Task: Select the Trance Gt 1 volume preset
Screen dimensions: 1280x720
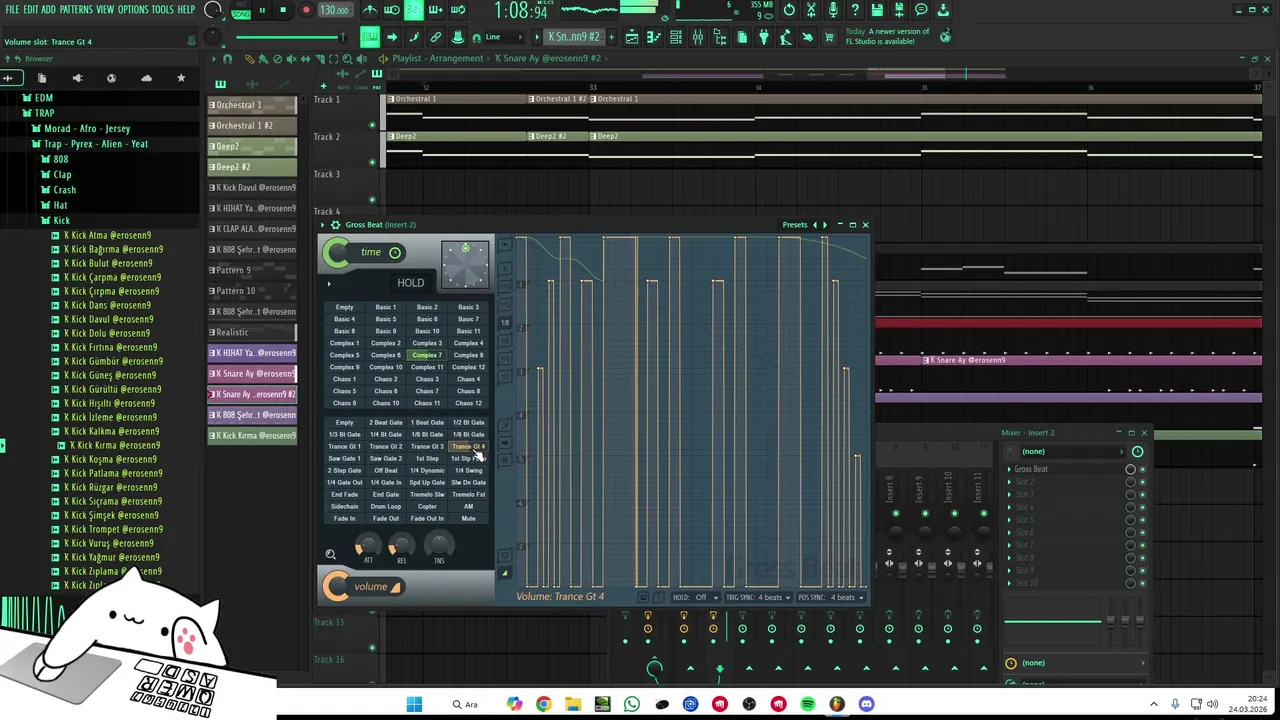Action: (344, 446)
